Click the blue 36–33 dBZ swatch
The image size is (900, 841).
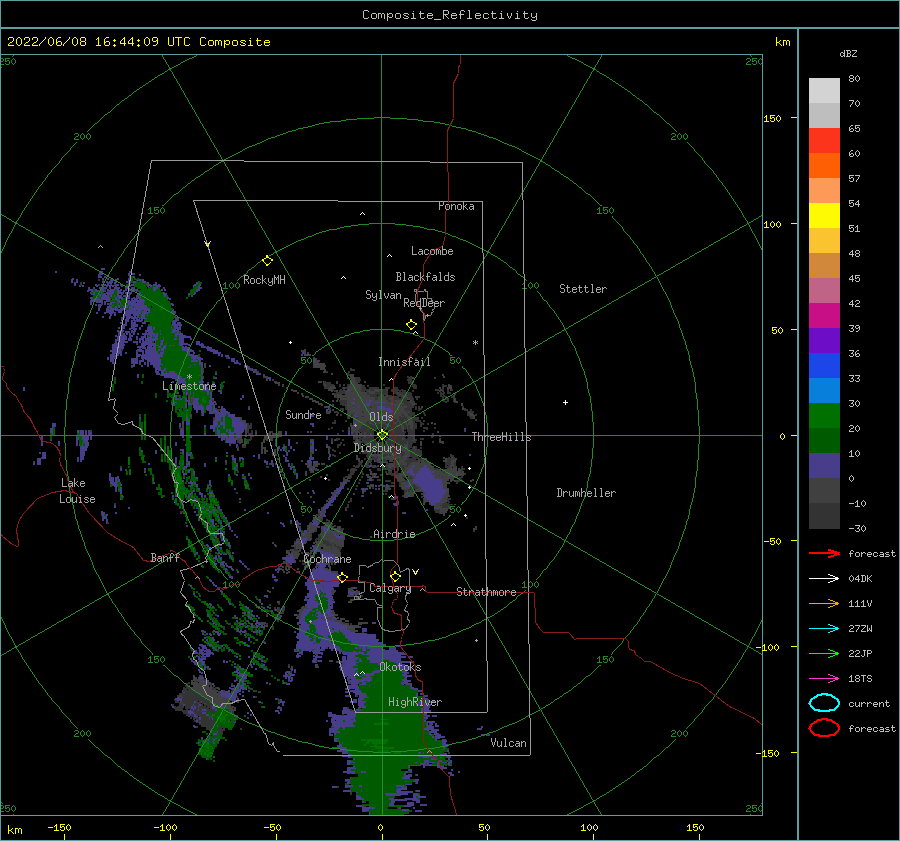click(x=824, y=365)
